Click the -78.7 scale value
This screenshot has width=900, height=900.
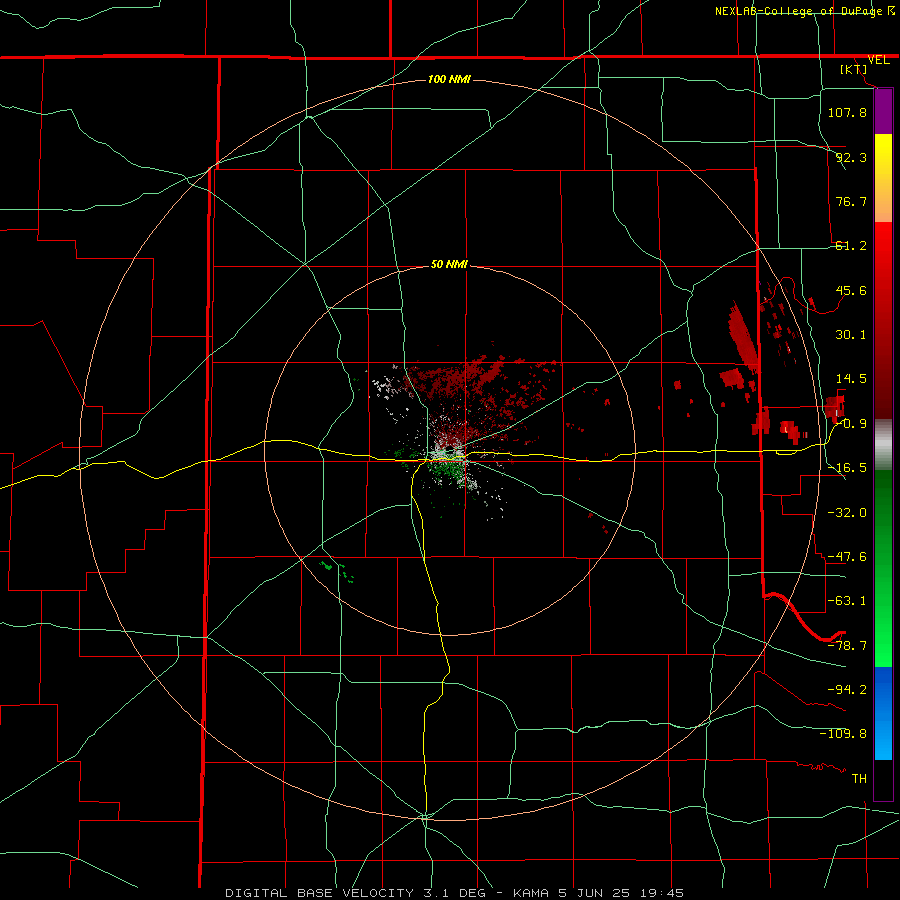click(847, 646)
